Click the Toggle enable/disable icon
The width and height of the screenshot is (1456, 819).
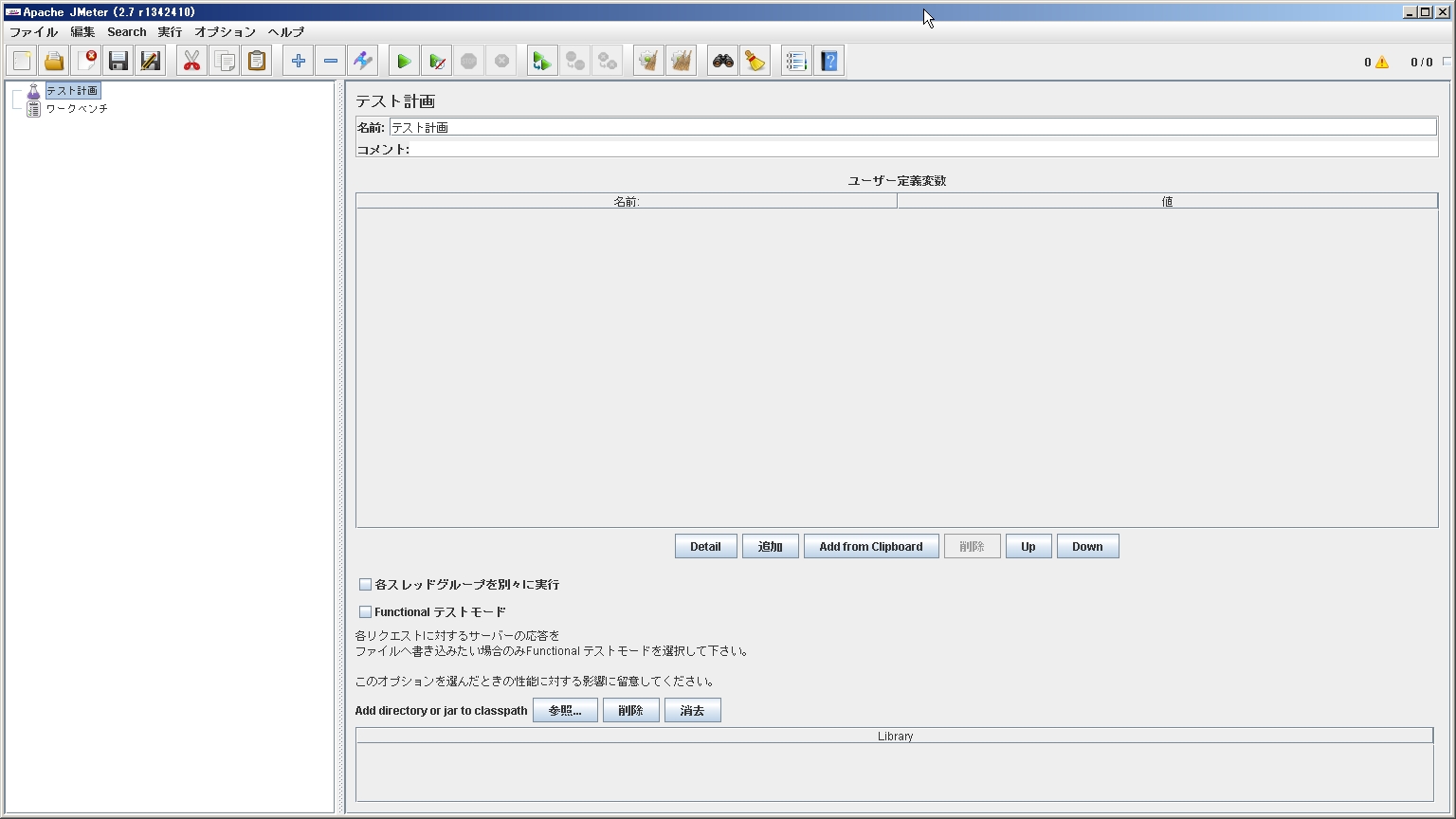[363, 61]
